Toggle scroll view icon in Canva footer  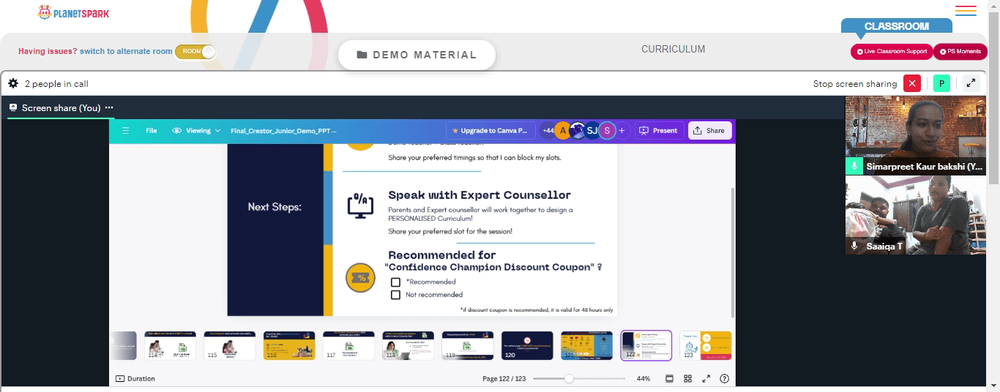[669, 379]
